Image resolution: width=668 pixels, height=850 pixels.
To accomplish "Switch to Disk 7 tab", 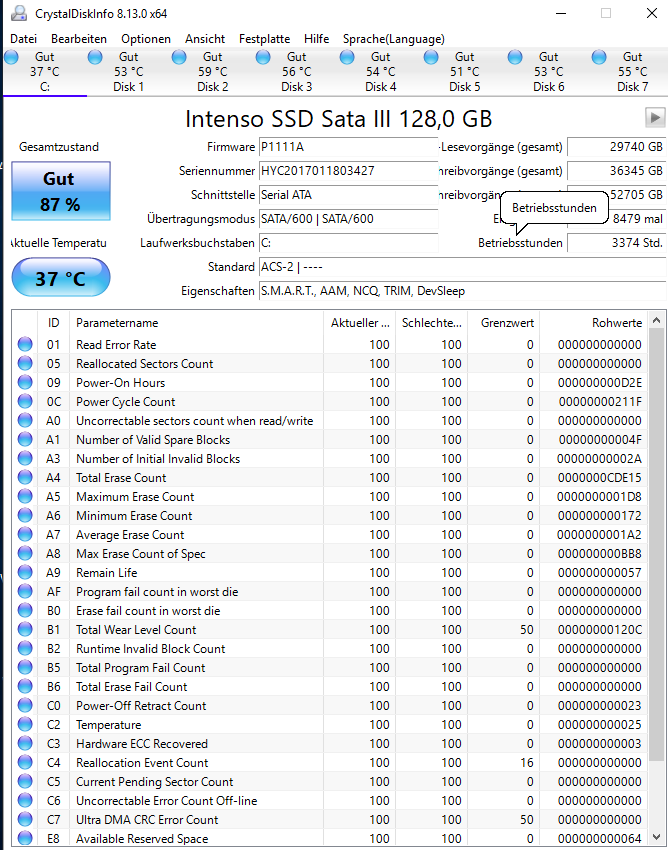I will [x=632, y=72].
